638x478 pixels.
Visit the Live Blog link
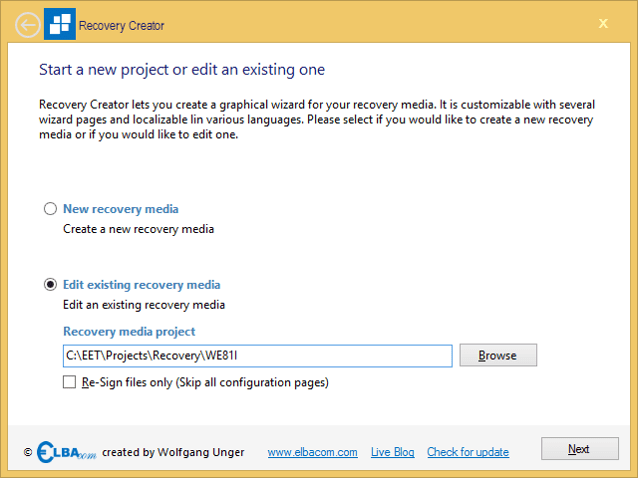coord(392,452)
